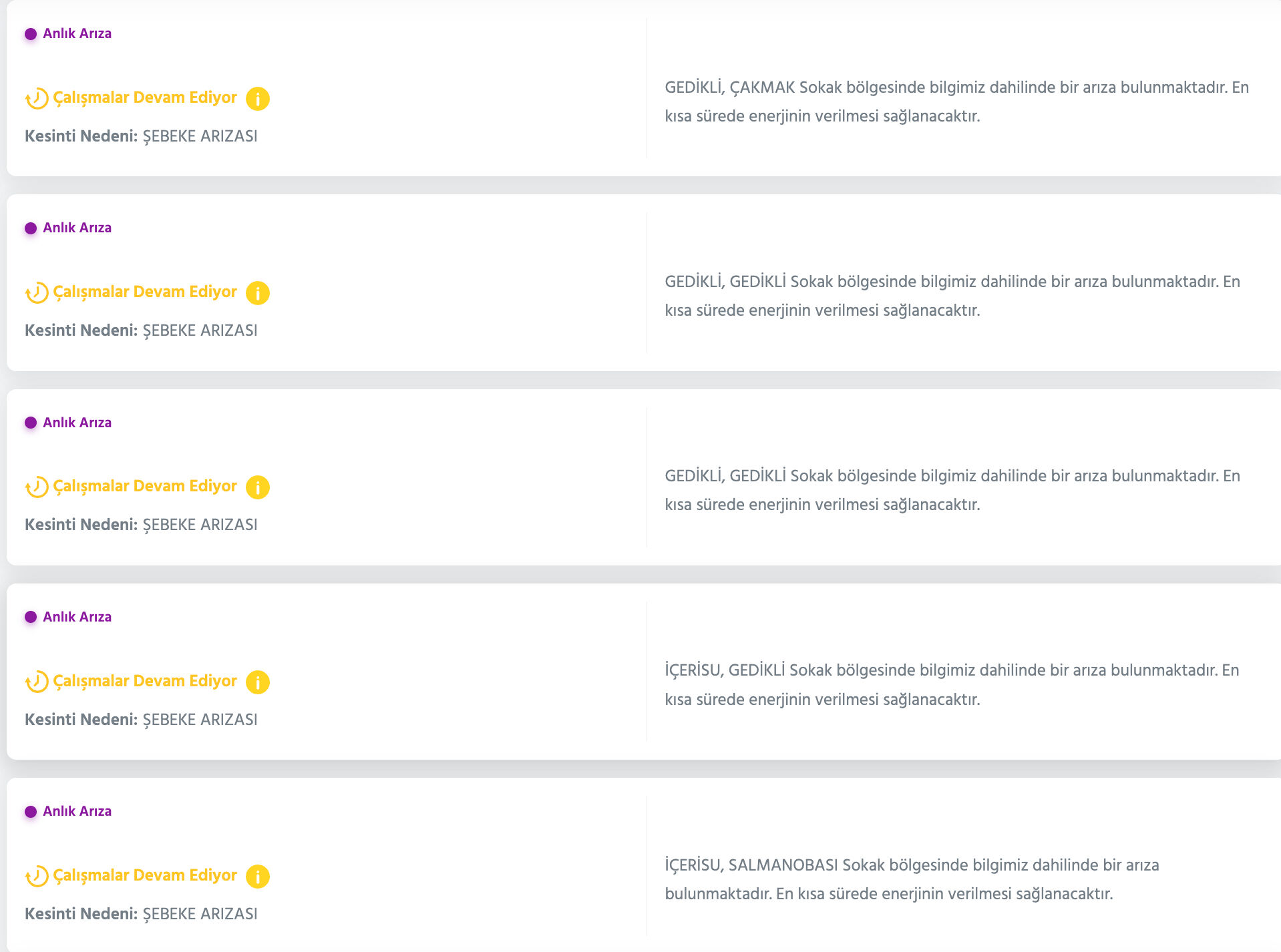This screenshot has width=1281, height=952.
Task: Click the clock icon in the İÇERİSU, GEDİKLİ card
Action: pyautogui.click(x=37, y=682)
